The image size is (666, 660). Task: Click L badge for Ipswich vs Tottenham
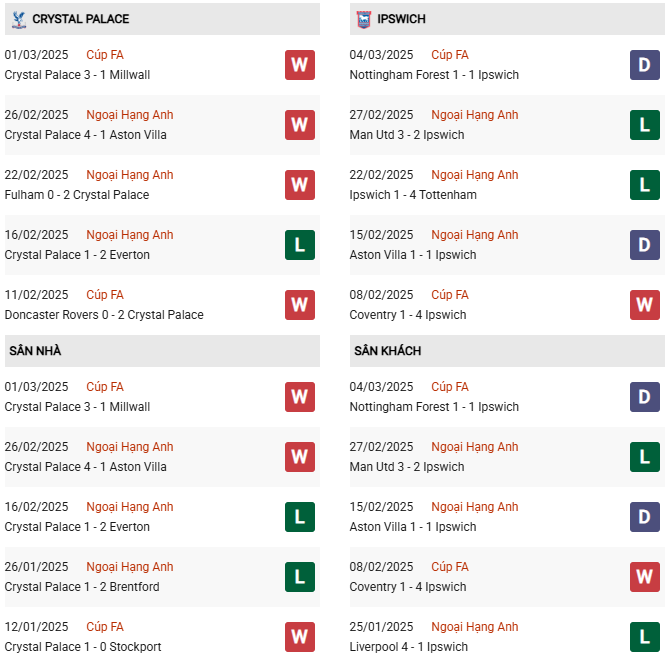coord(644,185)
